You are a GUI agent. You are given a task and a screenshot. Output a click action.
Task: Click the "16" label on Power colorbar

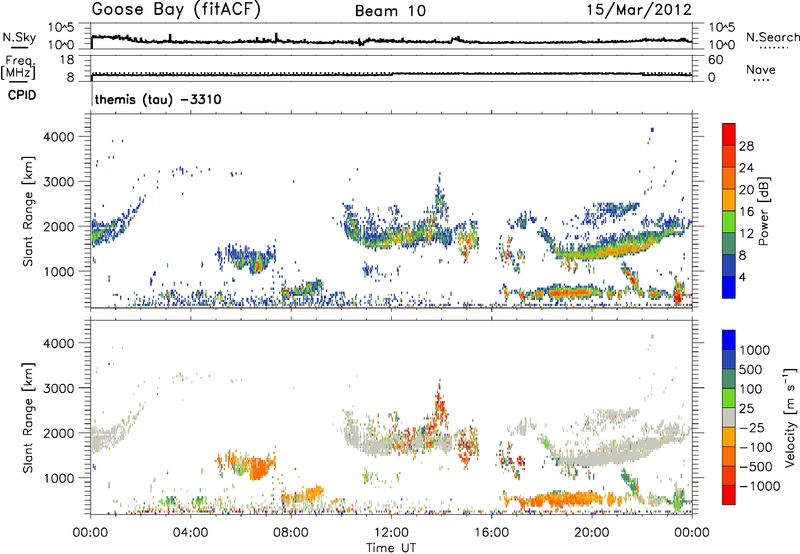[x=746, y=212]
